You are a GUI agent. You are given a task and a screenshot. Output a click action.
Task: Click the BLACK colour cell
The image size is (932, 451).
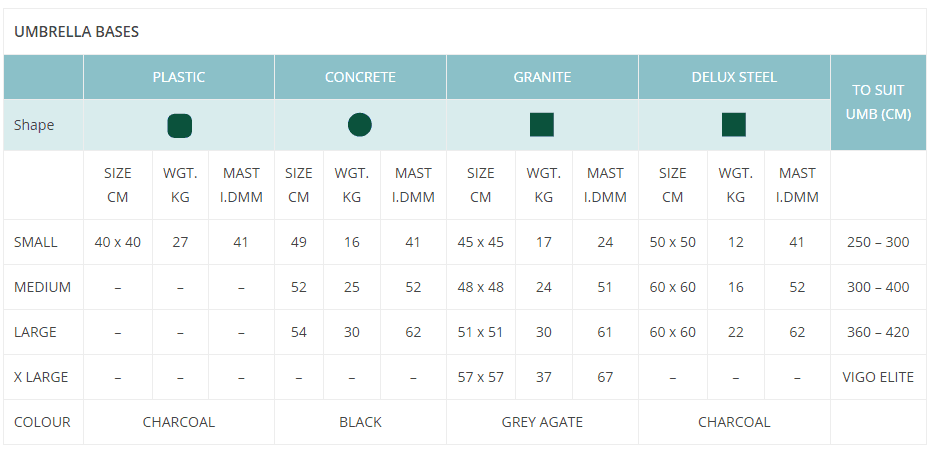click(360, 422)
